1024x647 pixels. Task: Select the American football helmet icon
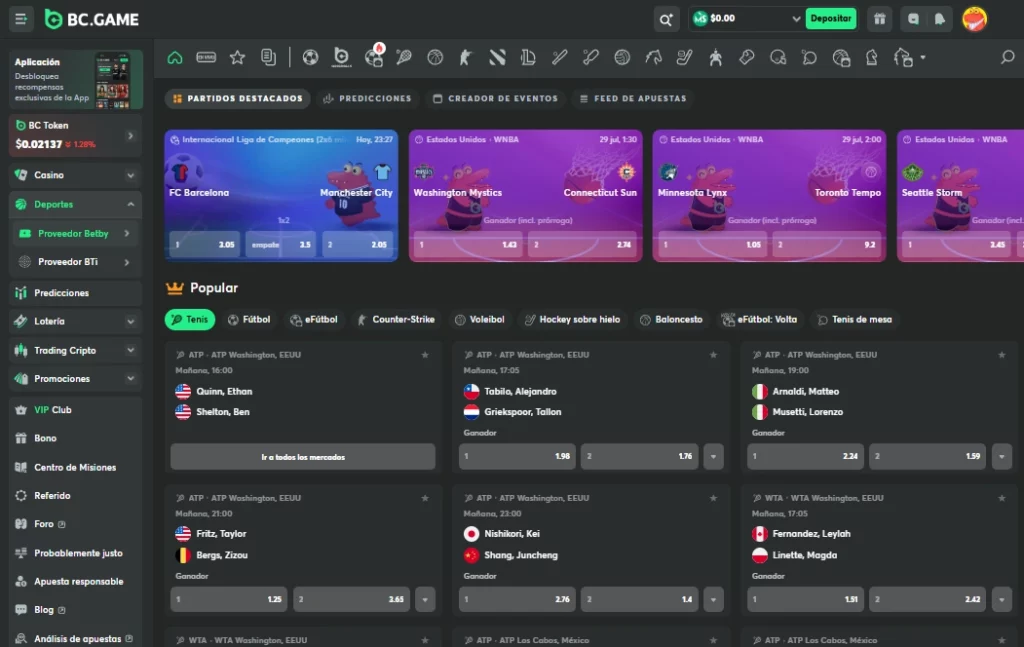tap(778, 57)
